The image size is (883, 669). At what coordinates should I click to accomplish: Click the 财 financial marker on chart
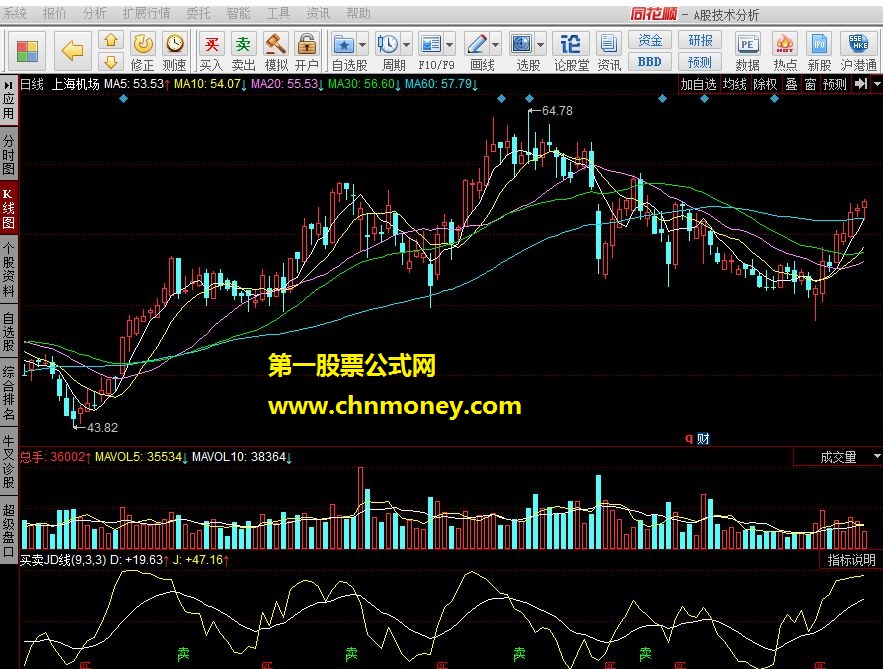(x=703, y=438)
